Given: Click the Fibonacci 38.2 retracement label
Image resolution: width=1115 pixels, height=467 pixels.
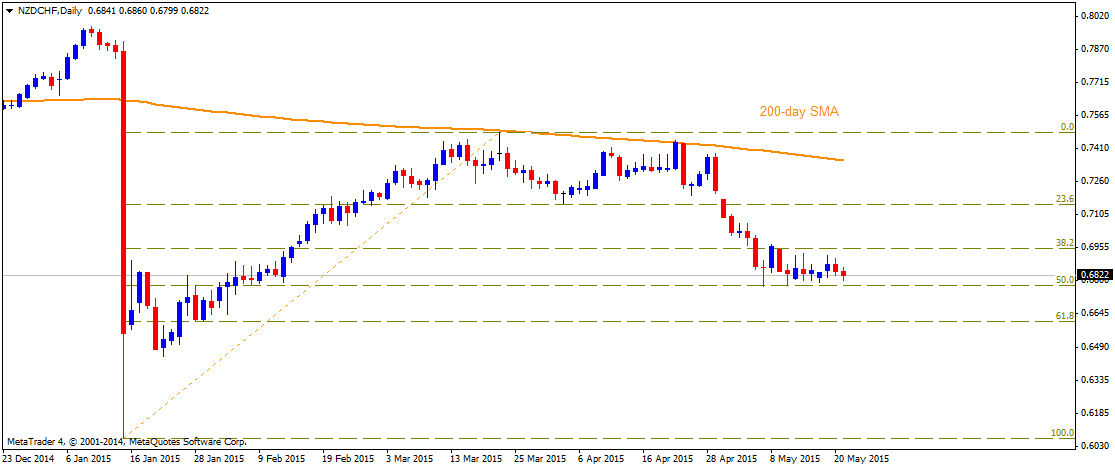Looking at the screenshot, I should tap(1065, 243).
